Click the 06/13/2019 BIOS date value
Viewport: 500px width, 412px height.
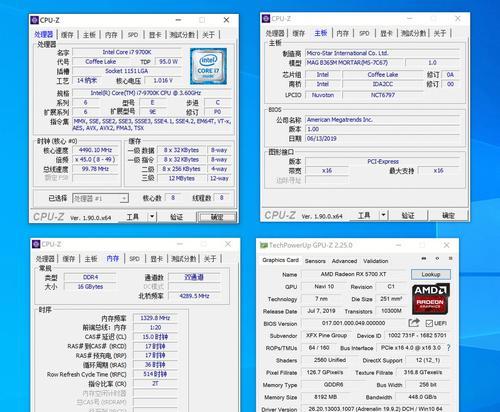pyautogui.click(x=382, y=138)
